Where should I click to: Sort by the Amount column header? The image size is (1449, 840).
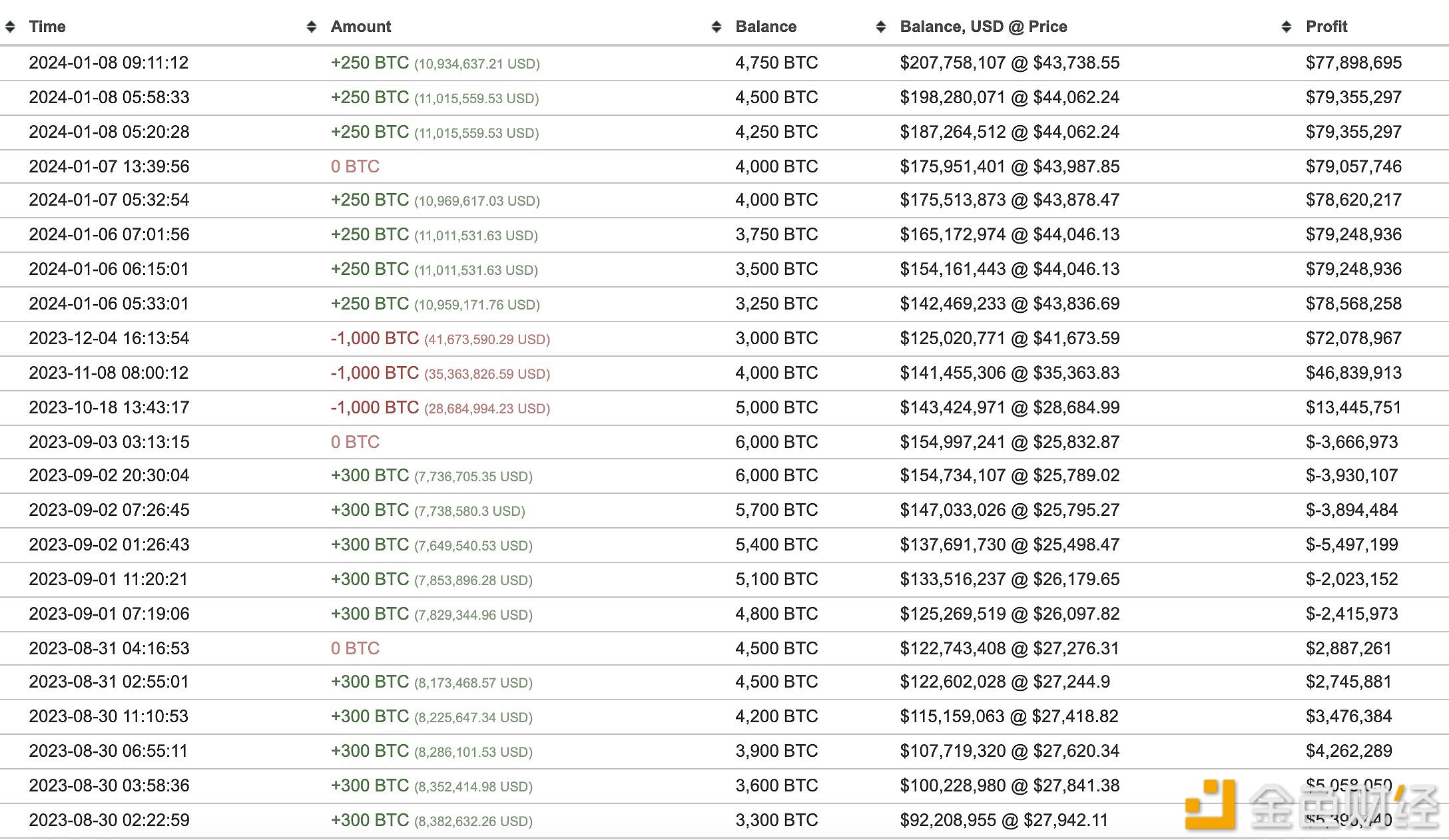pyautogui.click(x=361, y=27)
